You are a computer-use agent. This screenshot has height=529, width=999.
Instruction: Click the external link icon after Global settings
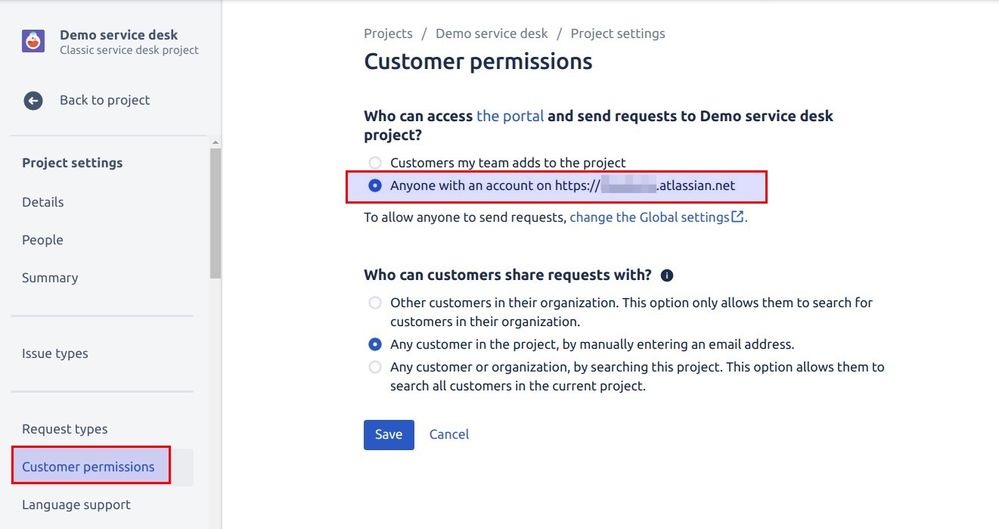coord(737,217)
